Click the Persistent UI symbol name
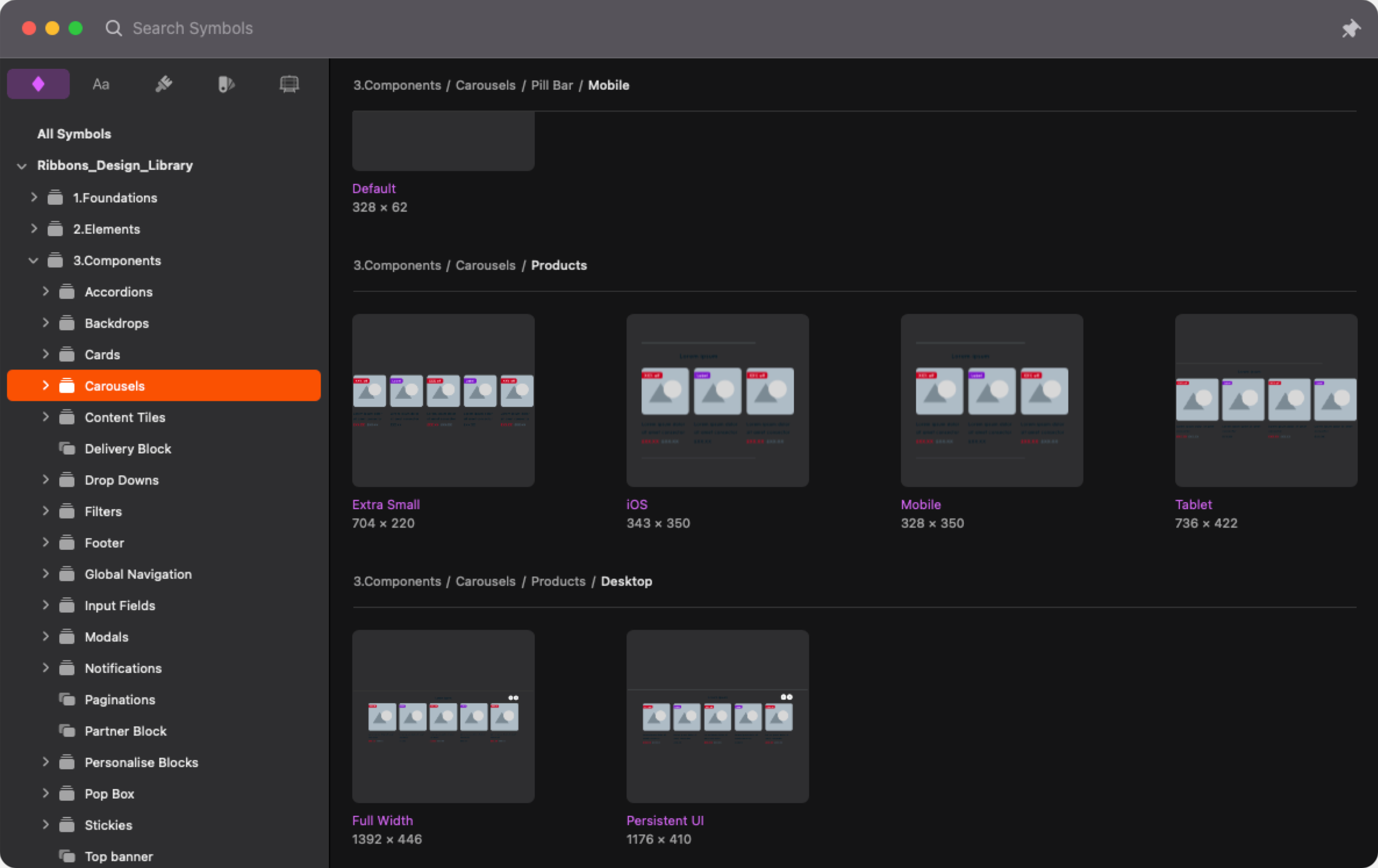This screenshot has width=1378, height=868. pyautogui.click(x=665, y=820)
